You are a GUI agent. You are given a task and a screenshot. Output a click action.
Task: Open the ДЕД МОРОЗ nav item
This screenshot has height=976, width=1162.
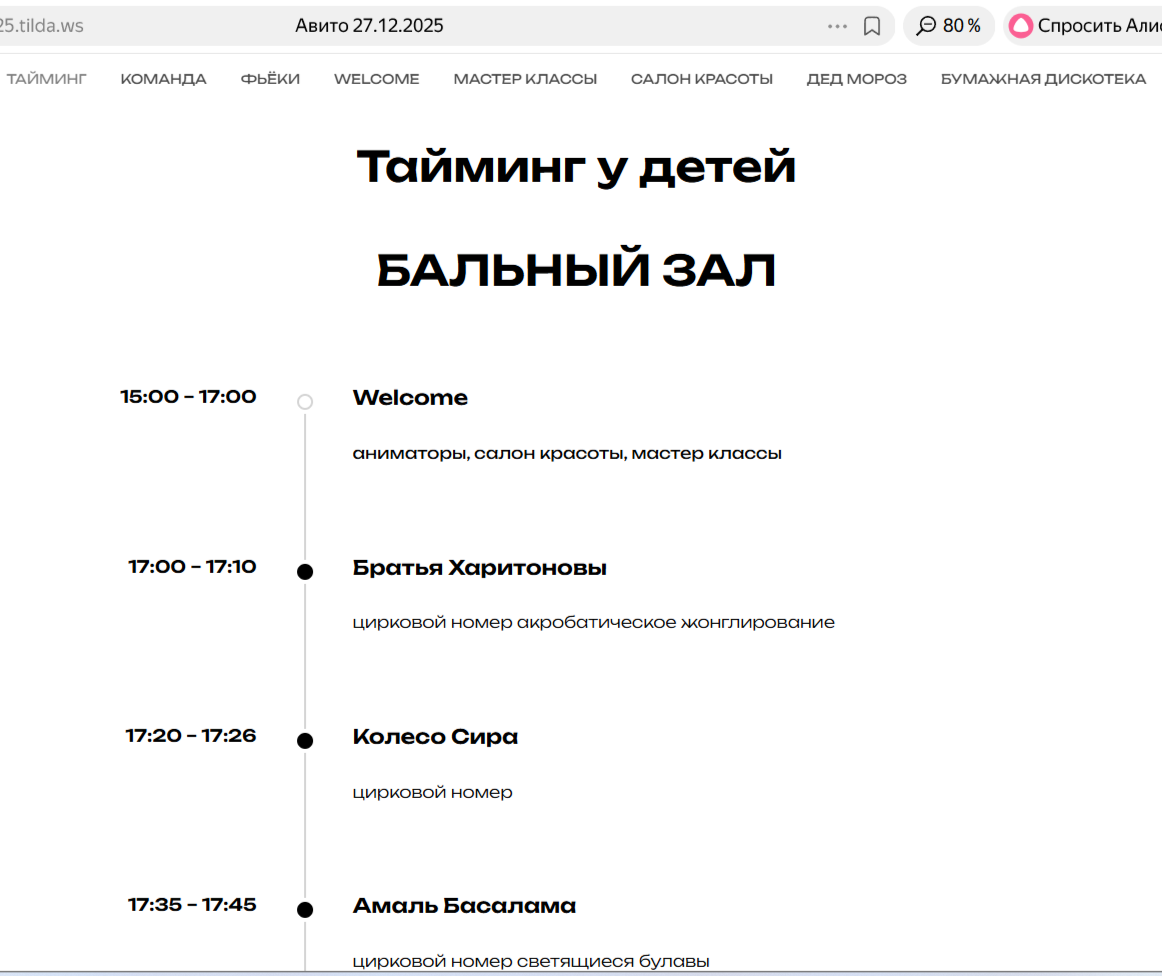(x=857, y=79)
